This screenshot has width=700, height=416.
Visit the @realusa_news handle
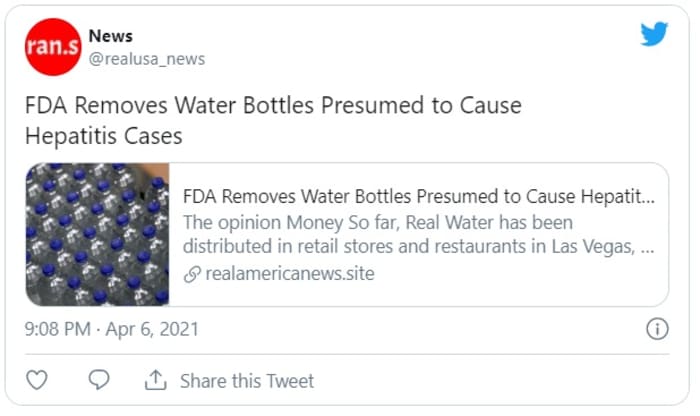tap(147, 59)
